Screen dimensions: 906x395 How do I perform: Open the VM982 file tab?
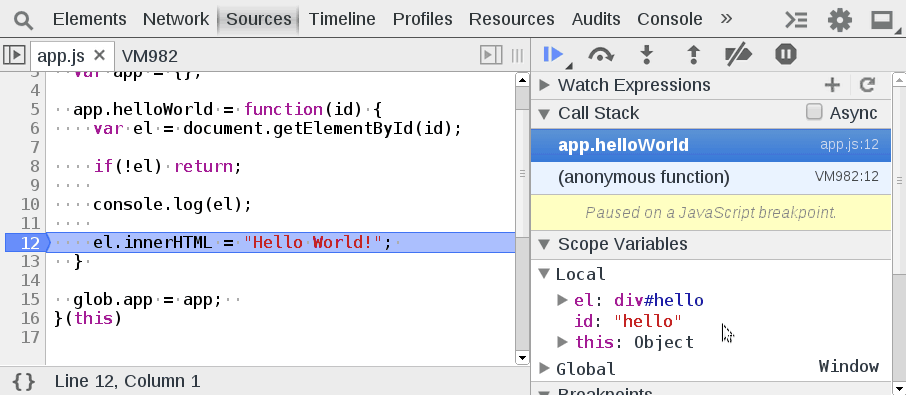[x=150, y=56]
